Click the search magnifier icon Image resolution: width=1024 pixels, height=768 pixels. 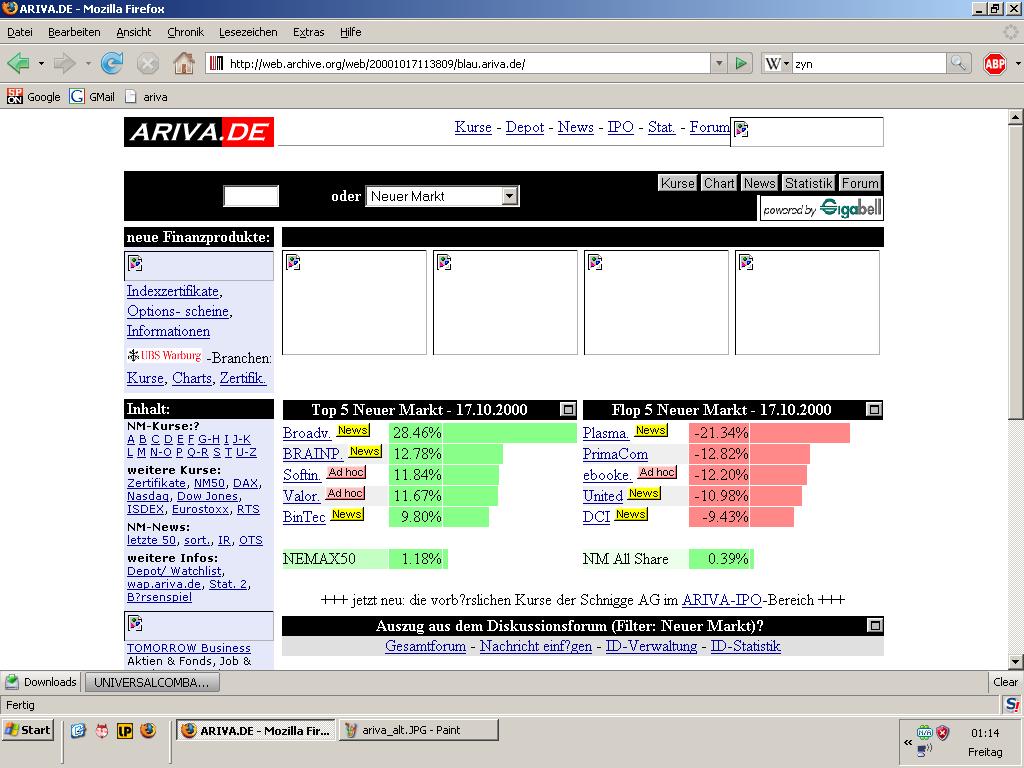(x=957, y=63)
